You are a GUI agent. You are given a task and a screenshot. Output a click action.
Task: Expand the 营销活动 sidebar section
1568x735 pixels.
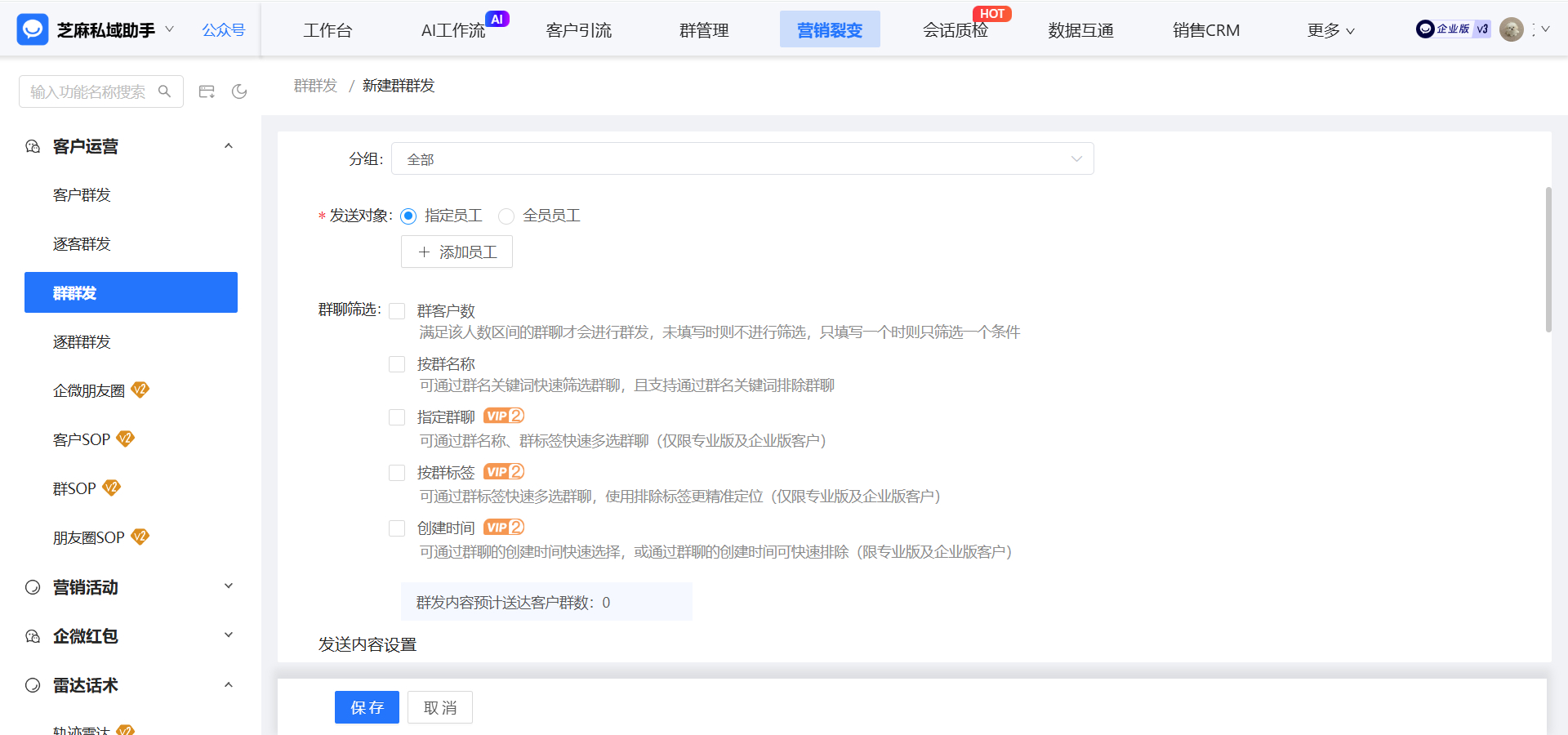tap(229, 586)
